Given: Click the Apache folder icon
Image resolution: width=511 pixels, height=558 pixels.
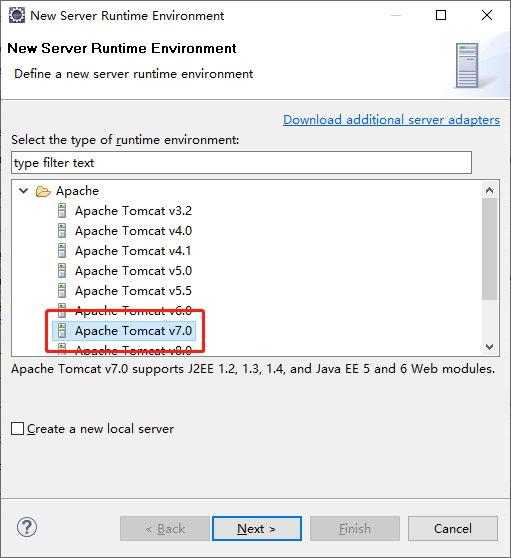Looking at the screenshot, I should click(x=43, y=191).
